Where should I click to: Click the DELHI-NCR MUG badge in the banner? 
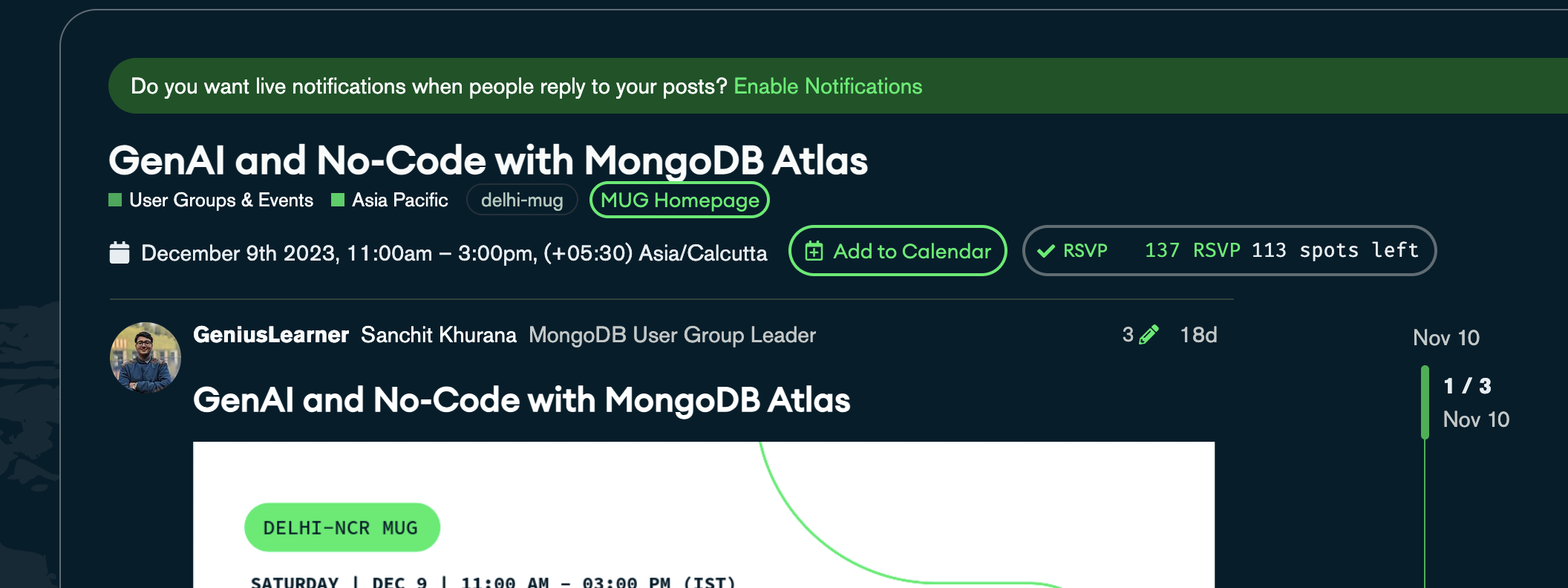click(342, 527)
